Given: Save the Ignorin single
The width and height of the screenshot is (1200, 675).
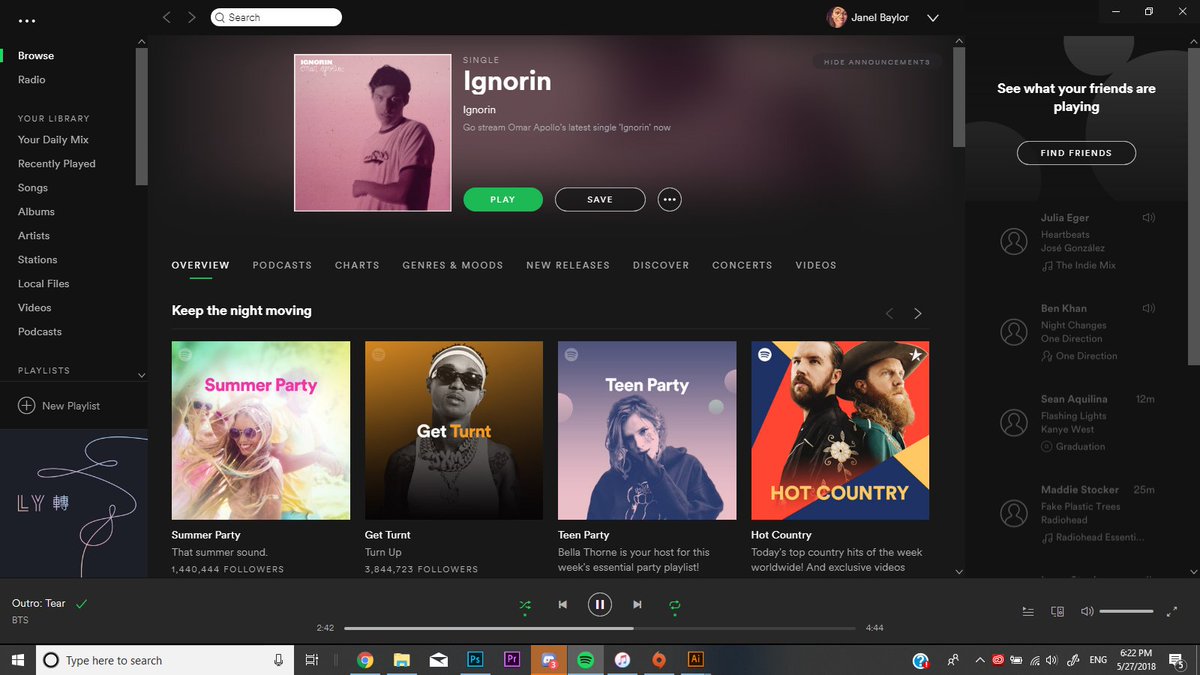Looking at the screenshot, I should pos(600,199).
